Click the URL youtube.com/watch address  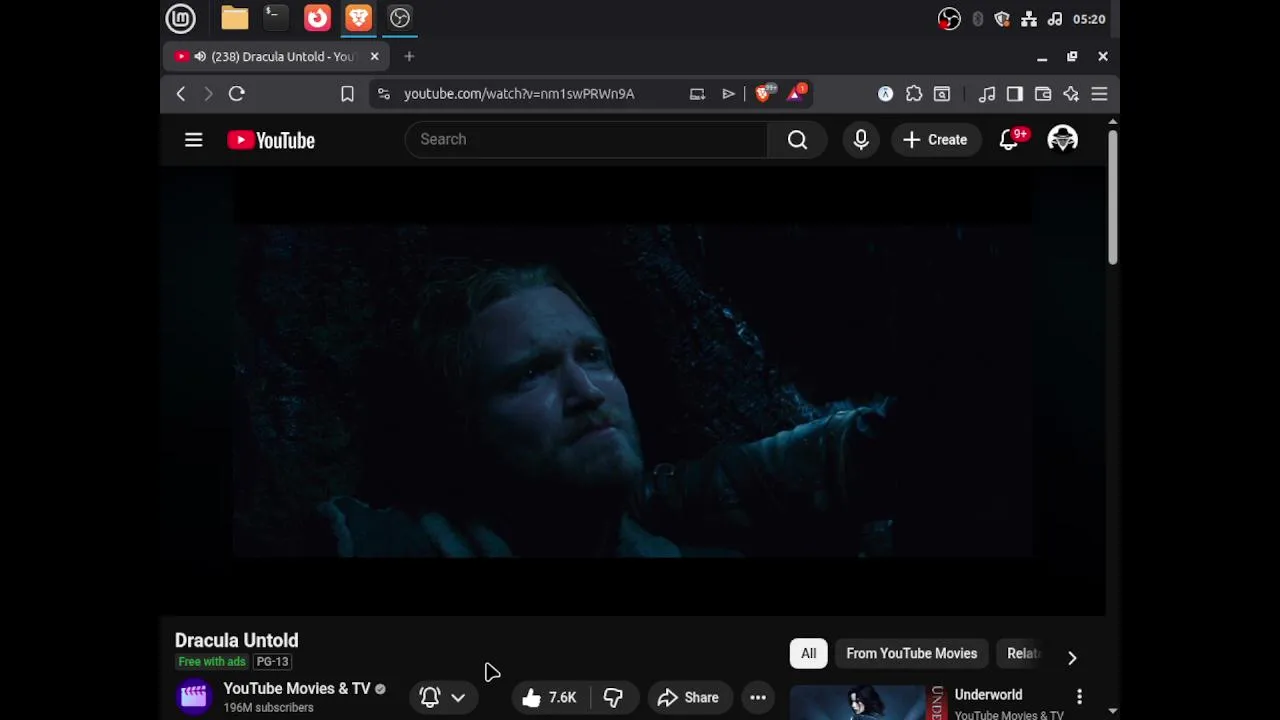[x=519, y=94]
